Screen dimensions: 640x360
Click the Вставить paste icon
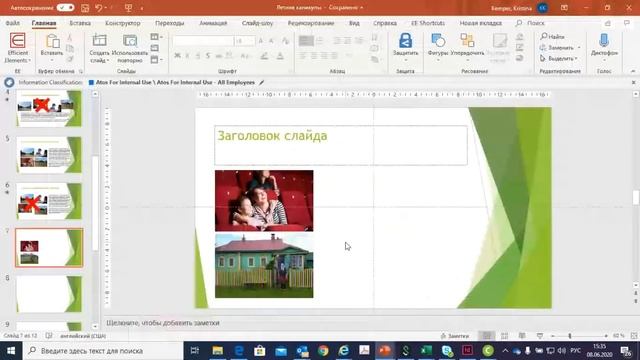pyautogui.click(x=52, y=42)
